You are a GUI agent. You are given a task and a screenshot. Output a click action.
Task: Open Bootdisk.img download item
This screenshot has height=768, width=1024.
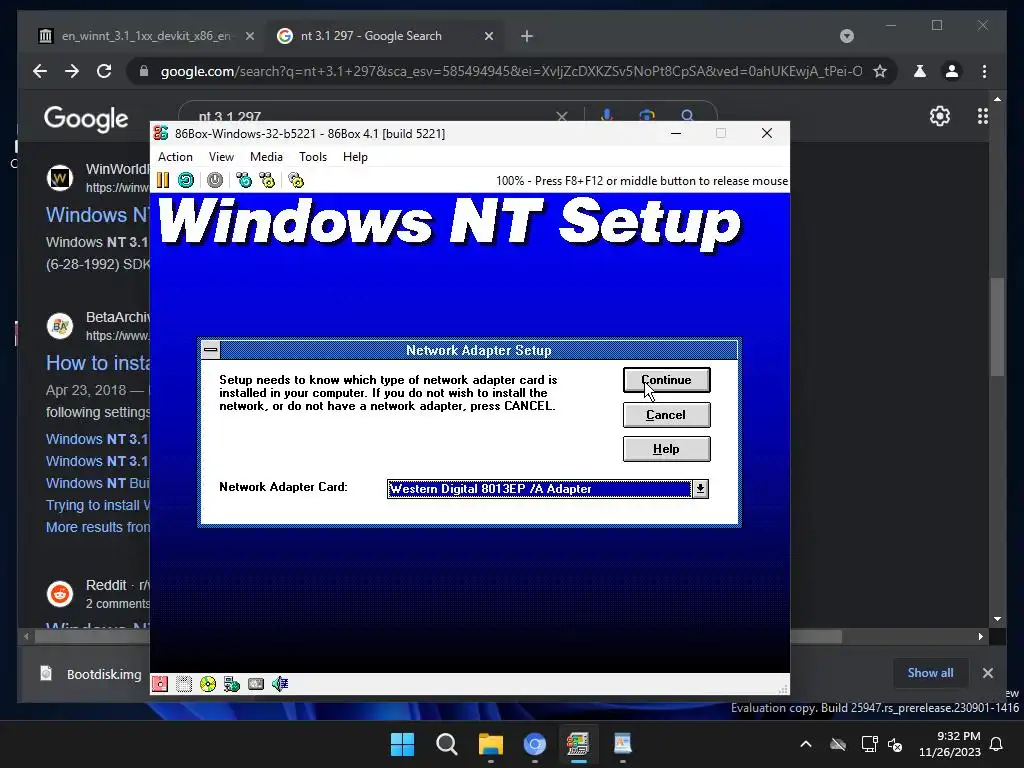[91, 674]
